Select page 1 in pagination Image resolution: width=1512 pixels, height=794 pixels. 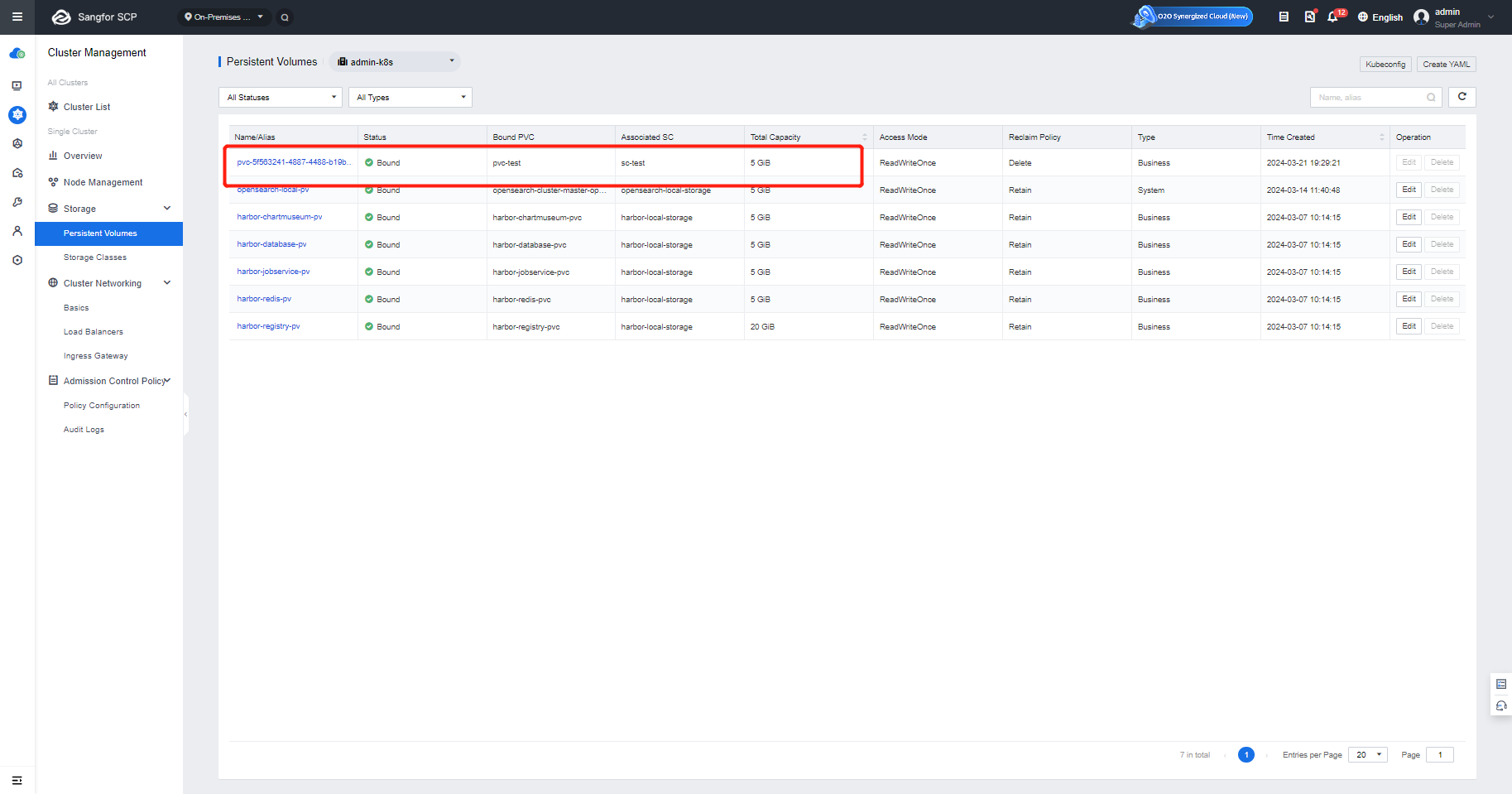pos(1246,755)
